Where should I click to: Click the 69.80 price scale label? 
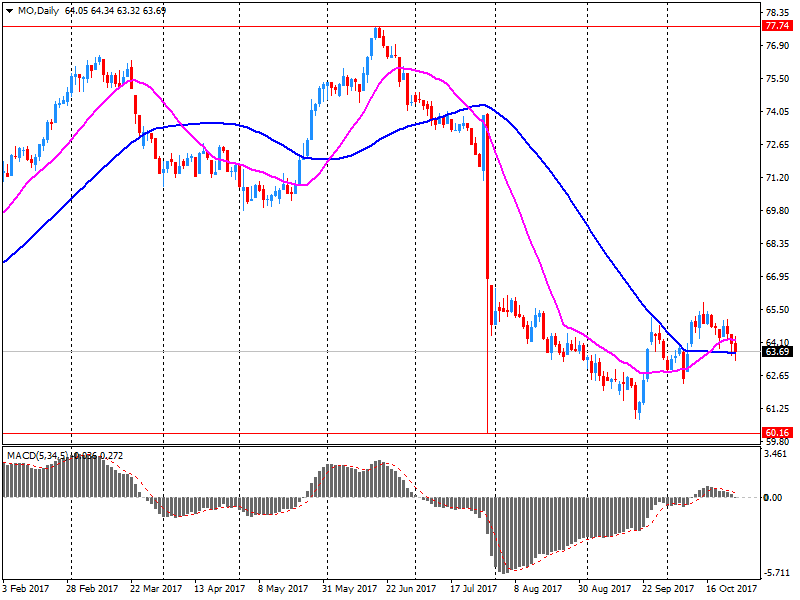coord(778,211)
